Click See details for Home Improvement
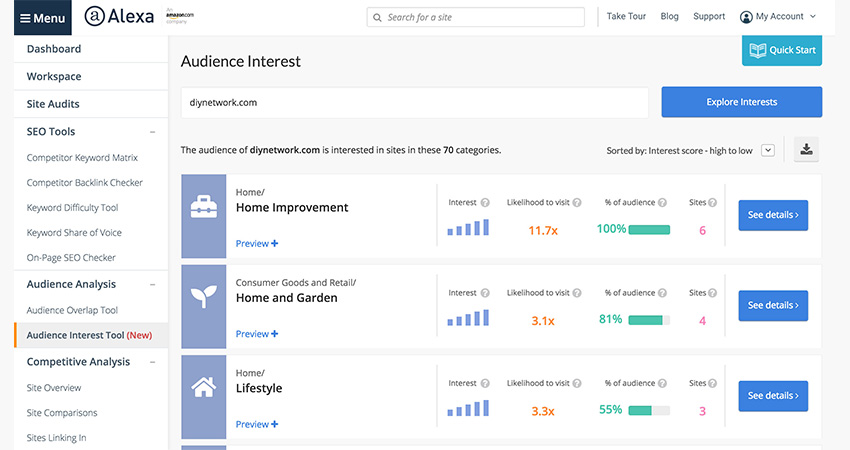850x450 pixels. coord(773,215)
